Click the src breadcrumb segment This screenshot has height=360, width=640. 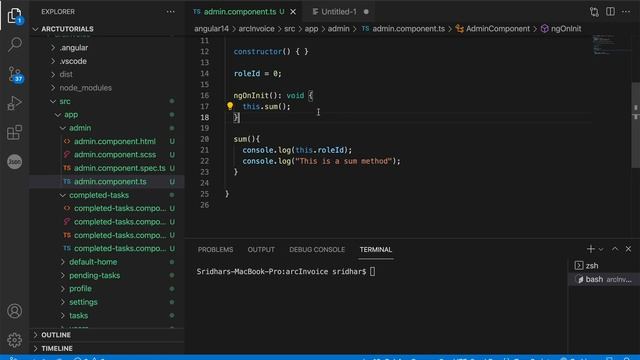pos(290,29)
